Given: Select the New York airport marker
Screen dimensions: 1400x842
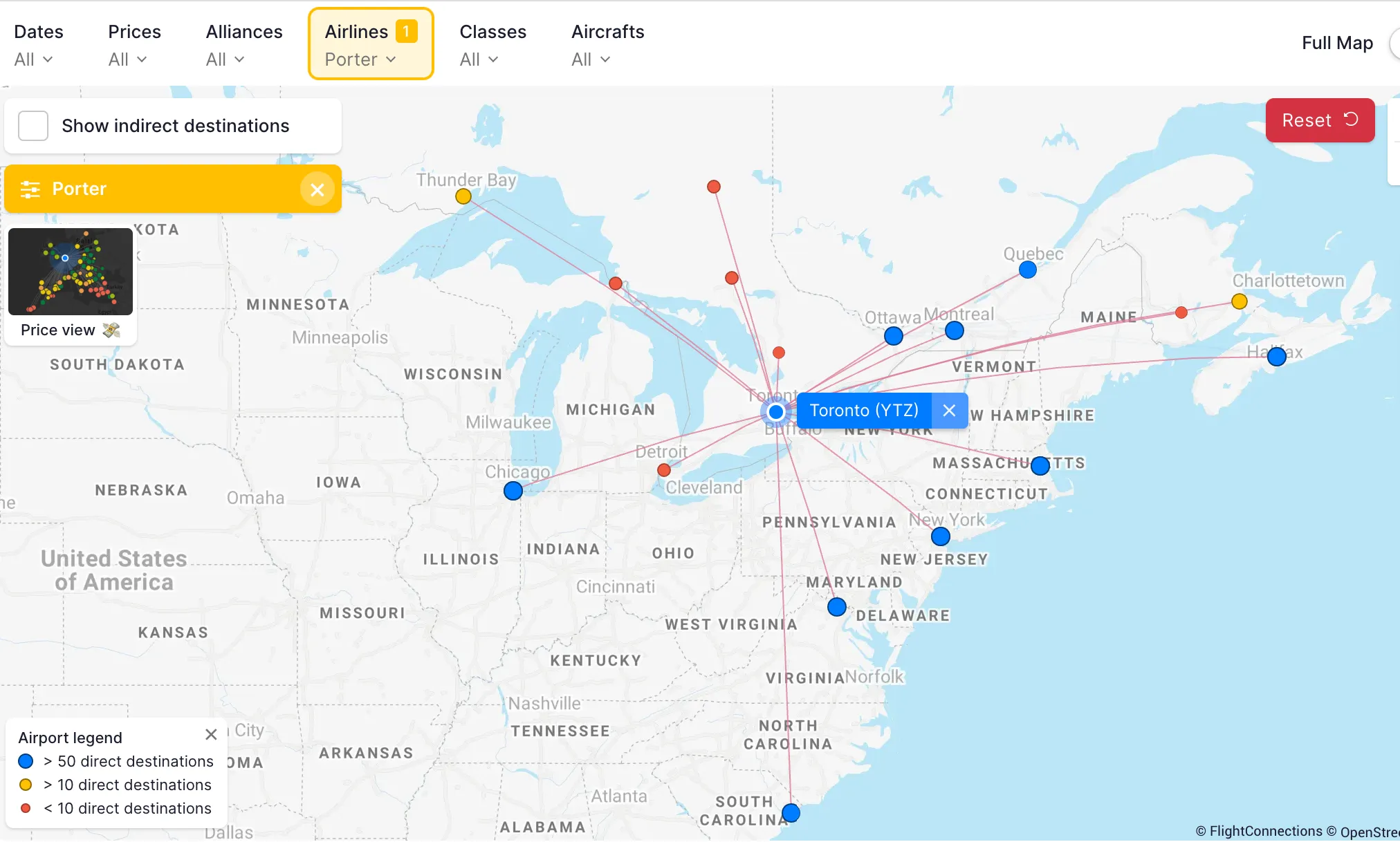Looking at the screenshot, I should click(x=941, y=536).
